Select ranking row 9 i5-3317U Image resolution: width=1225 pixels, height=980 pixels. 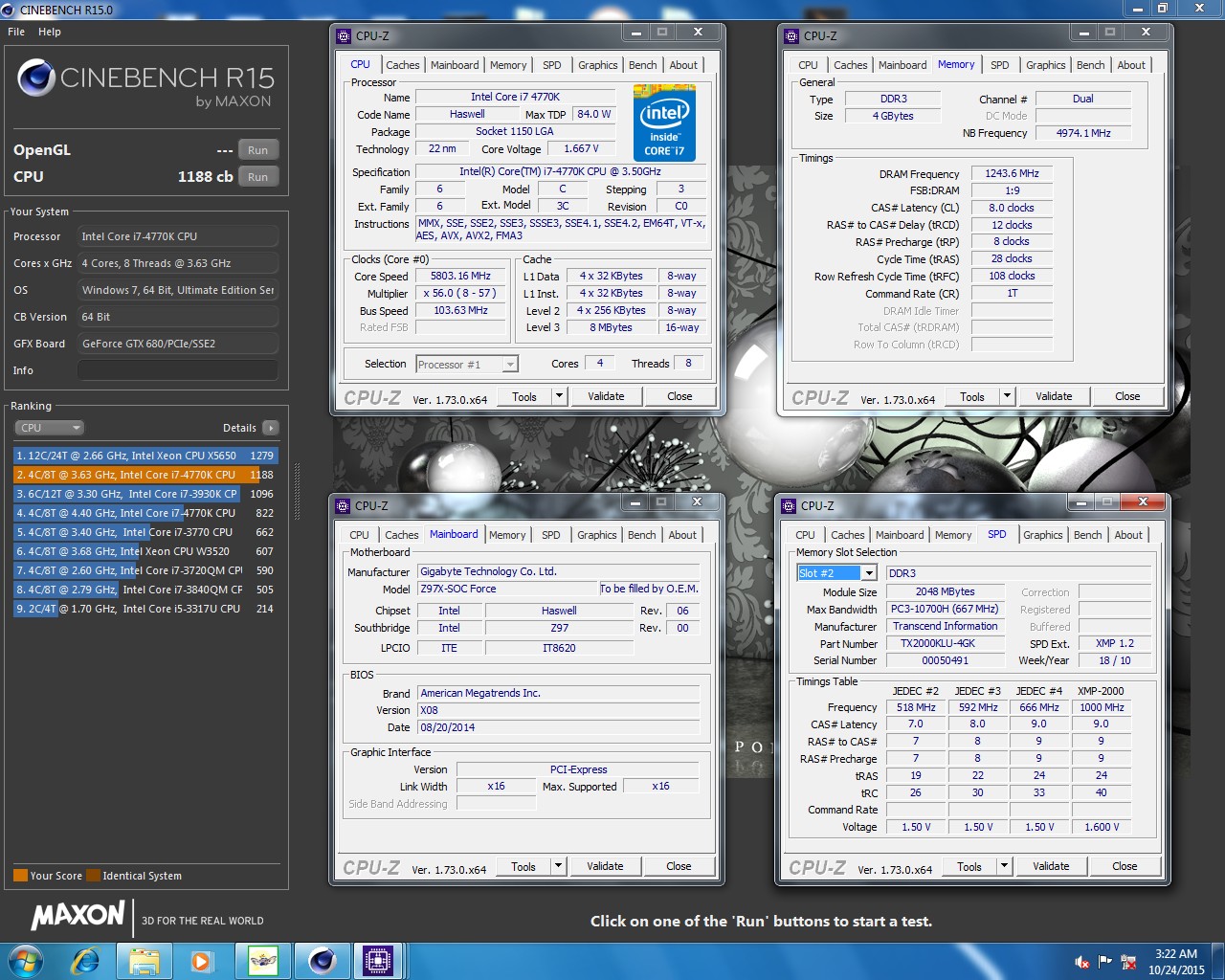145,609
